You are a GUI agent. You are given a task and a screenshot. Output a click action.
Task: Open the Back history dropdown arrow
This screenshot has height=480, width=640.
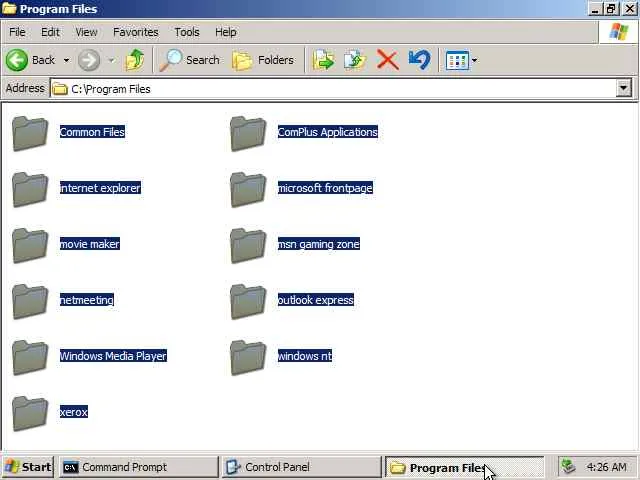coord(66,60)
